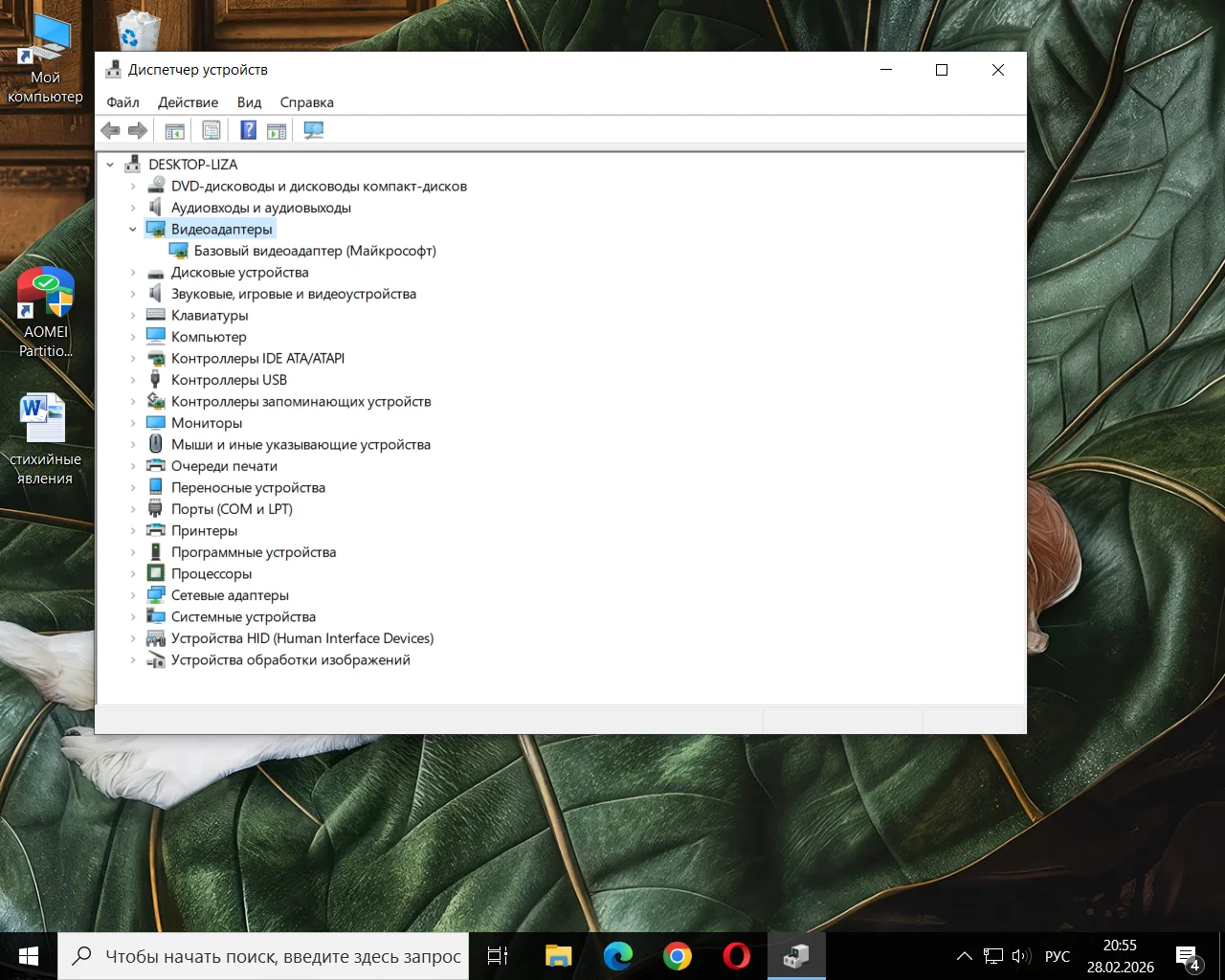Open the Вид menu
The image size is (1225, 980).
[249, 102]
